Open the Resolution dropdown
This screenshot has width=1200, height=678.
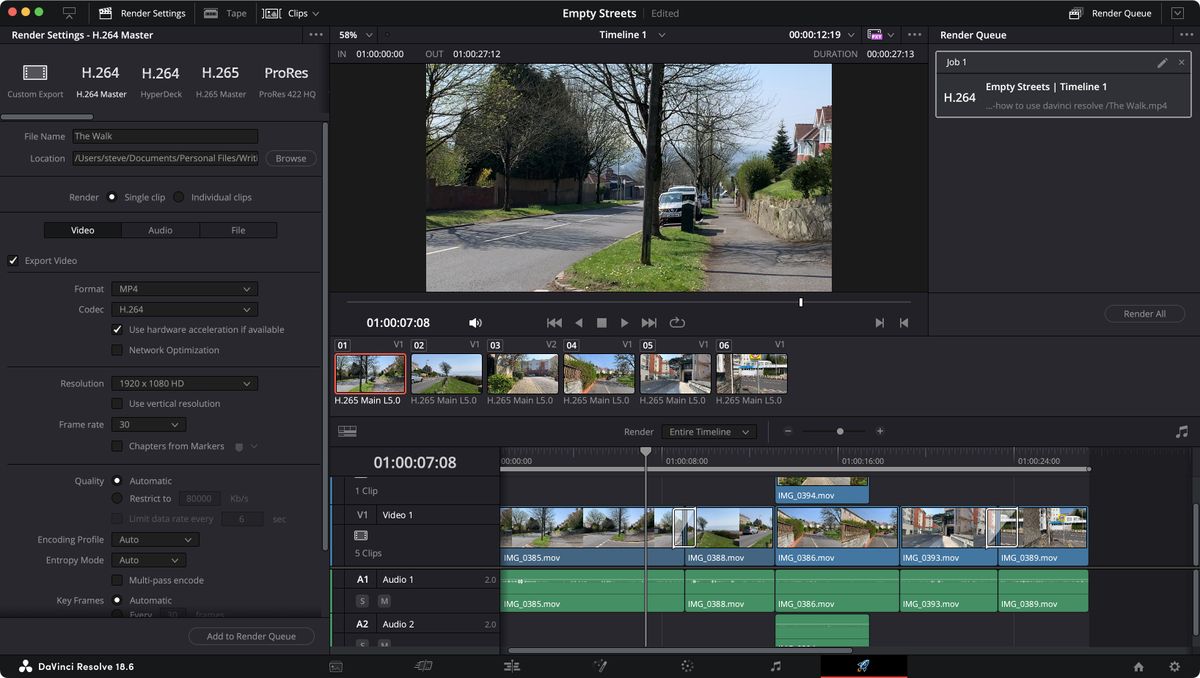coord(184,383)
